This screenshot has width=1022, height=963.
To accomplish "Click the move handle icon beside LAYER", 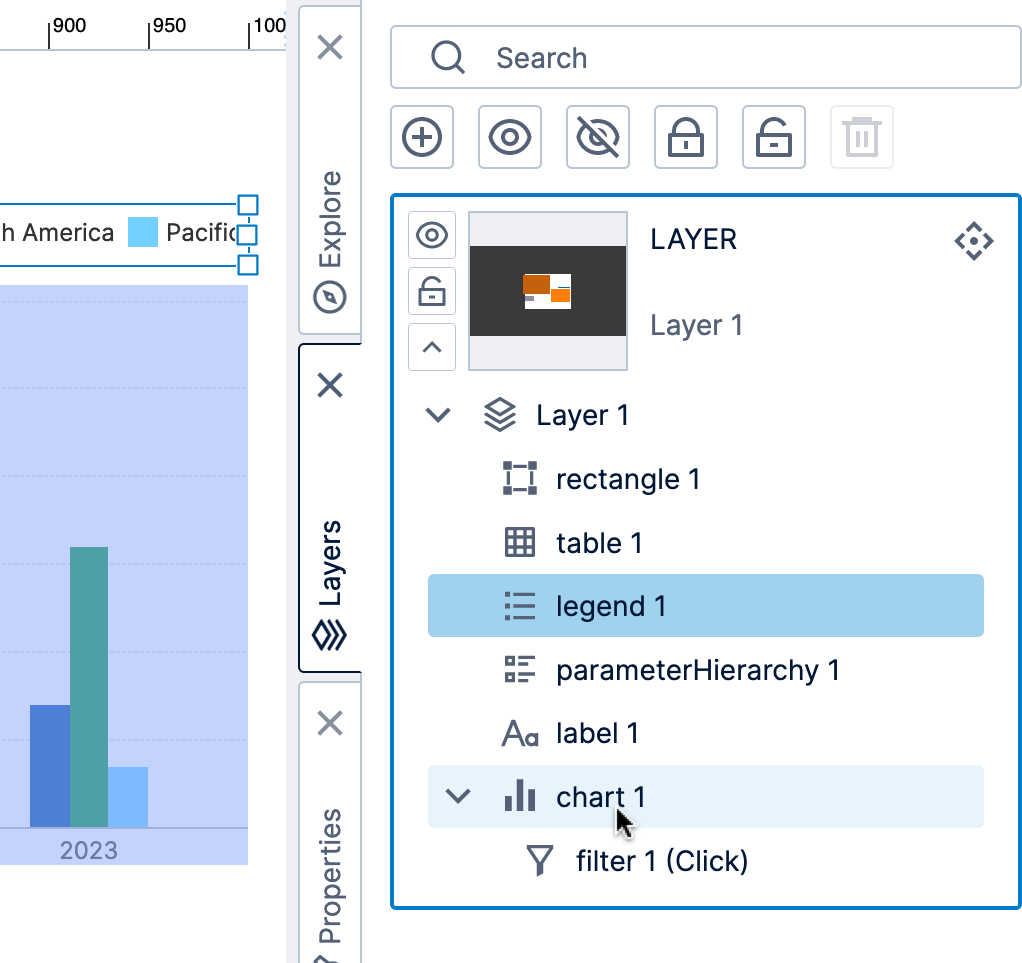I will point(973,241).
